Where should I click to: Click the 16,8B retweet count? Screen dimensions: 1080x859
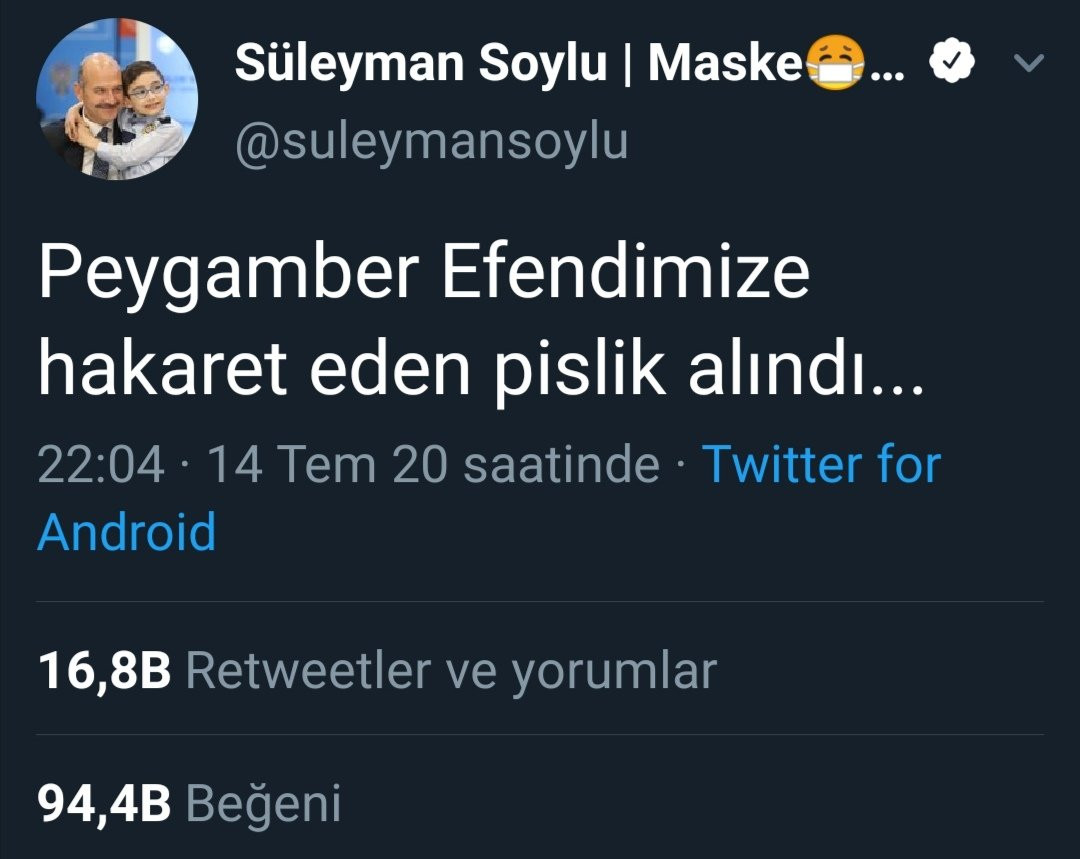point(104,671)
